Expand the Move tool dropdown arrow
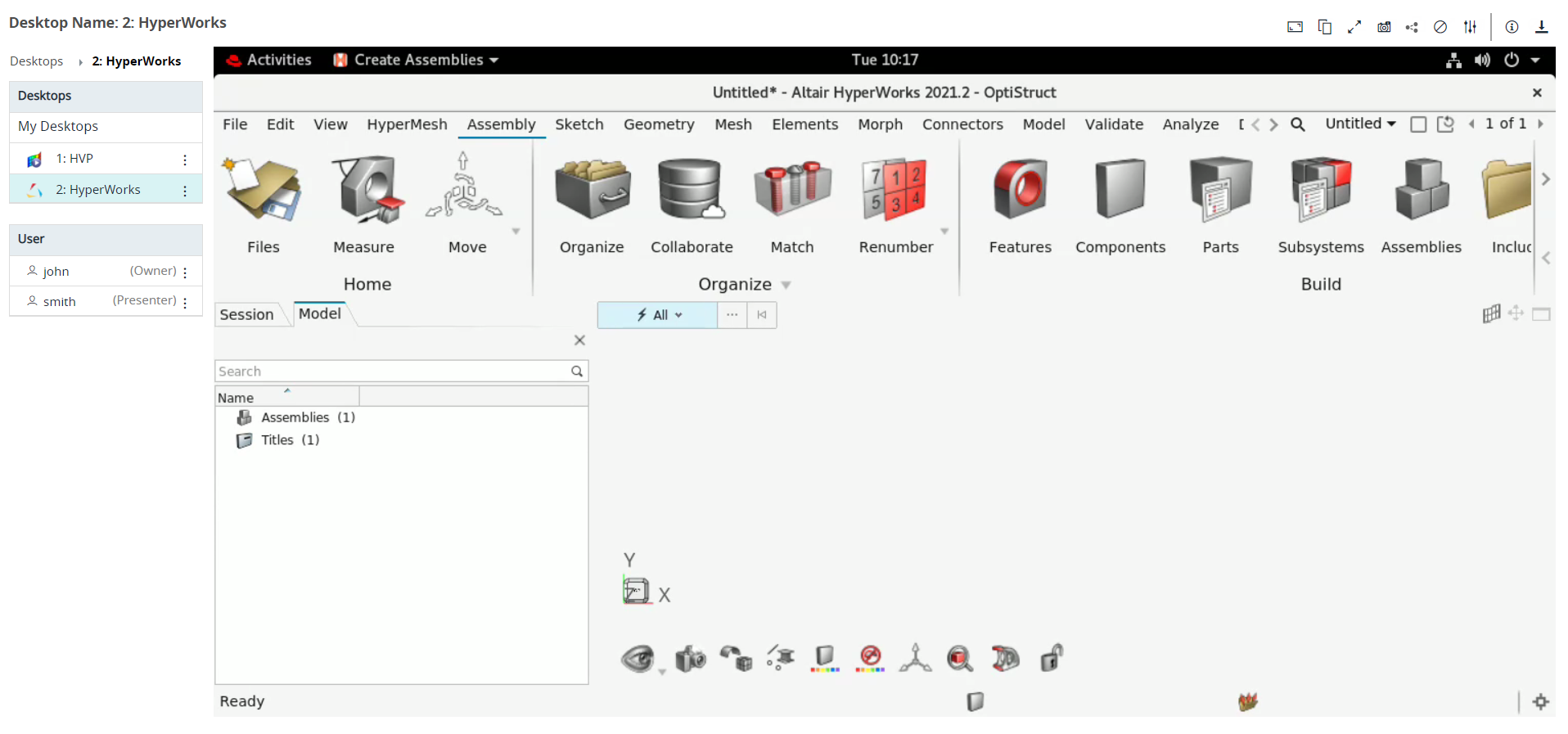 point(516,232)
